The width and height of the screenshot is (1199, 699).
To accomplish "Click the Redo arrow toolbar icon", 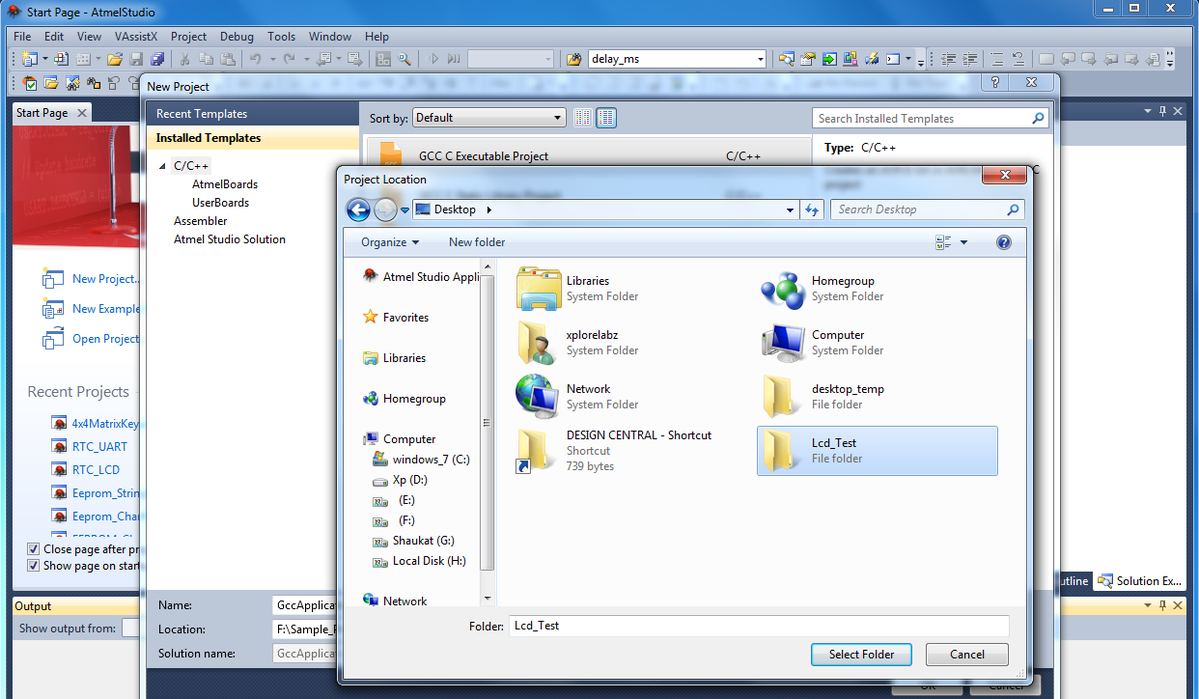I will (289, 59).
